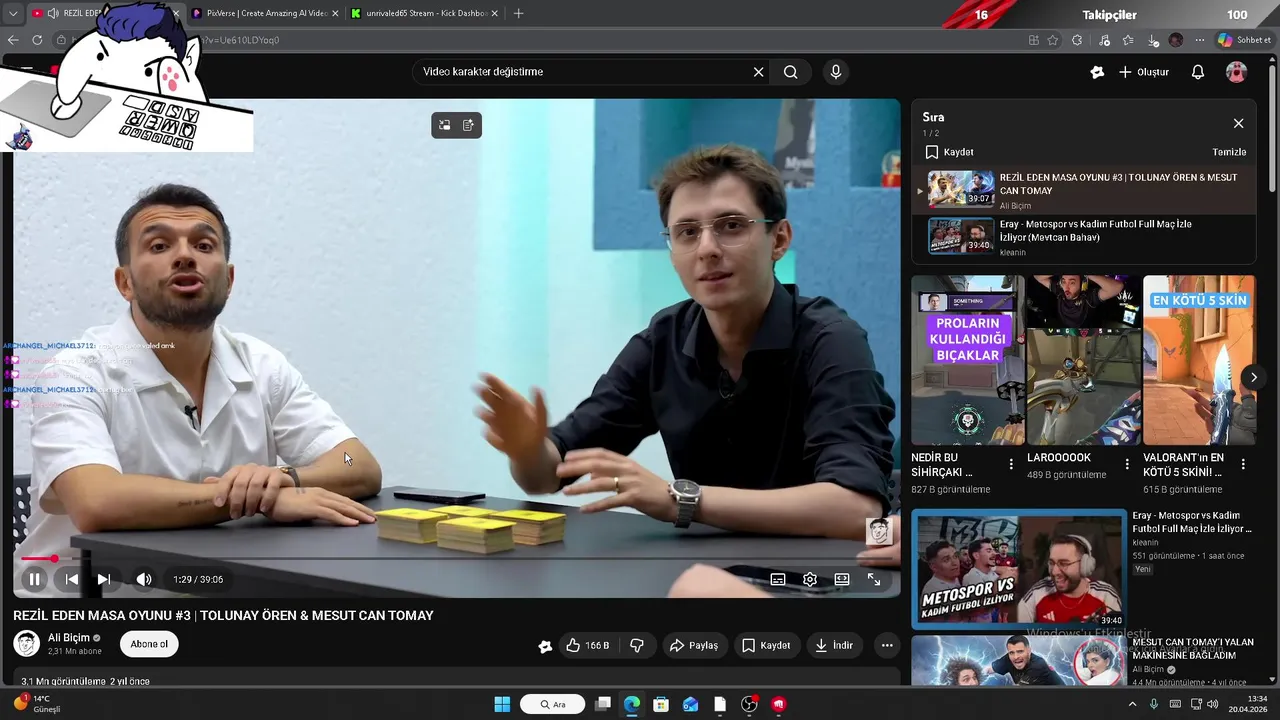
Task: Clear the search box with the X
Action: [x=758, y=72]
